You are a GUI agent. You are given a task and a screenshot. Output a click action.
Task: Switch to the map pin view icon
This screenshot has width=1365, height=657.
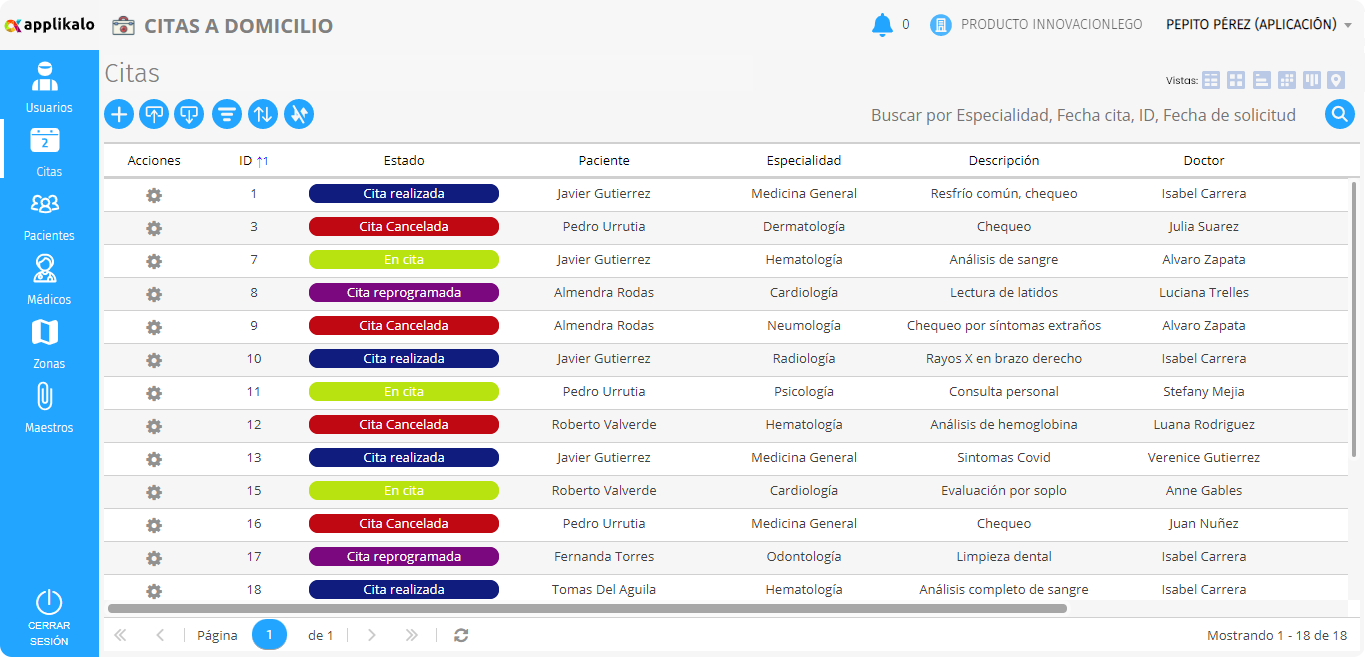coord(1336,80)
